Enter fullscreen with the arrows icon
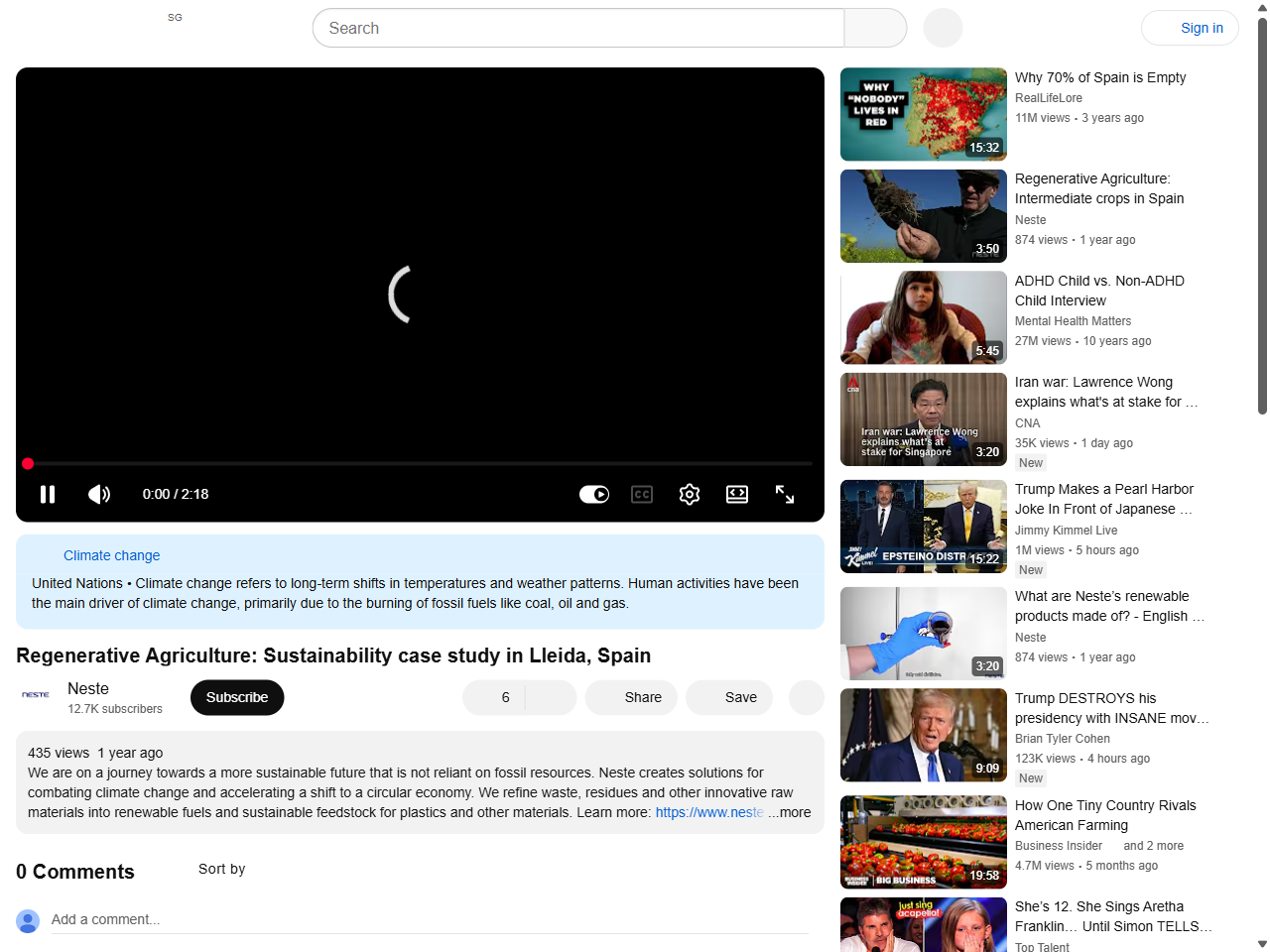1270x952 pixels. (785, 494)
